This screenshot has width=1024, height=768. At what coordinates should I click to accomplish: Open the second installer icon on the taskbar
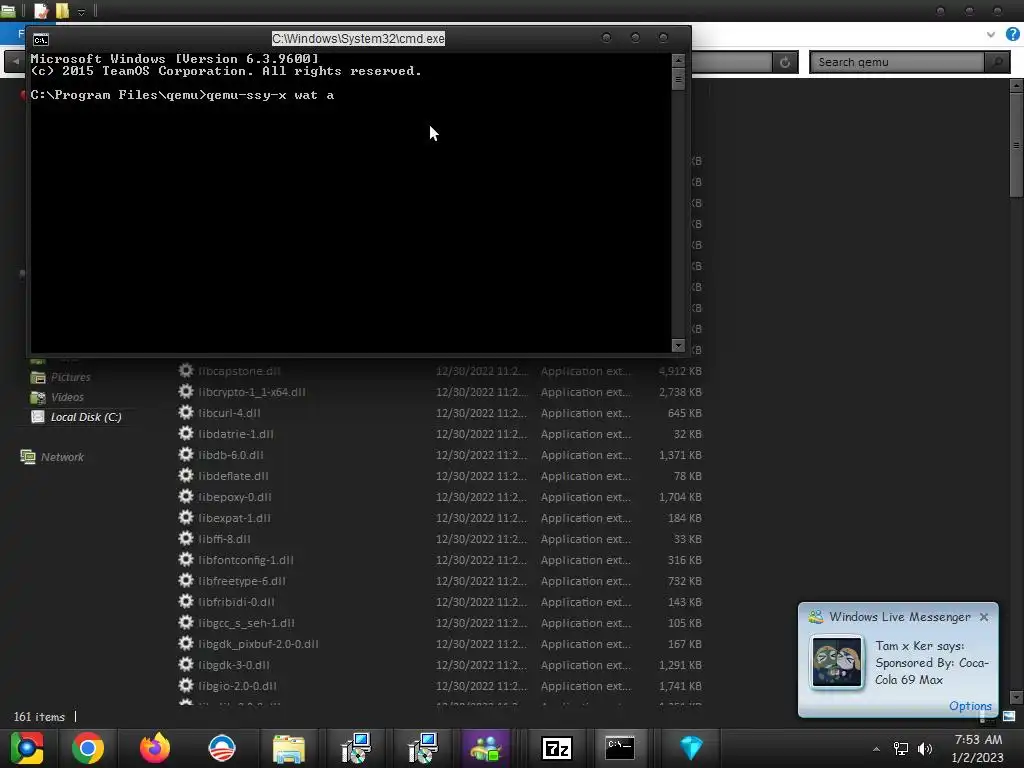[x=423, y=748]
